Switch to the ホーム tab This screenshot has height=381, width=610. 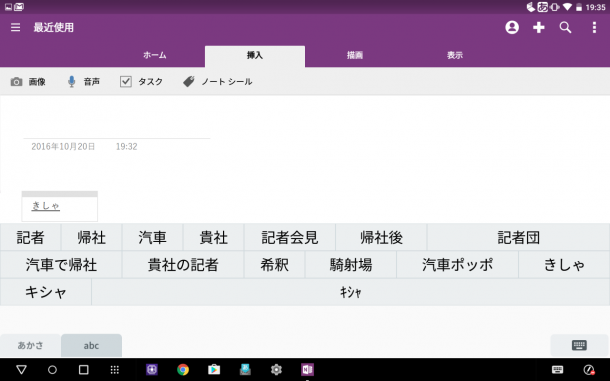point(155,55)
